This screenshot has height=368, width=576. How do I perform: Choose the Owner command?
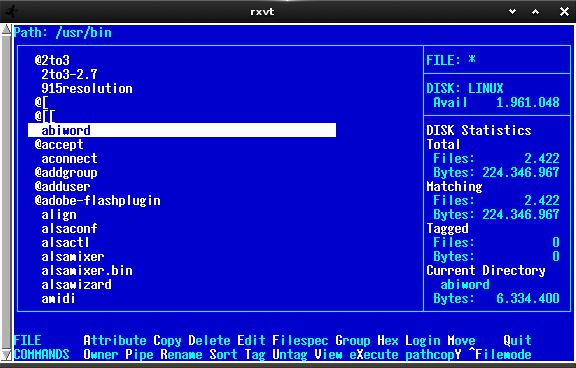[x=101, y=354]
